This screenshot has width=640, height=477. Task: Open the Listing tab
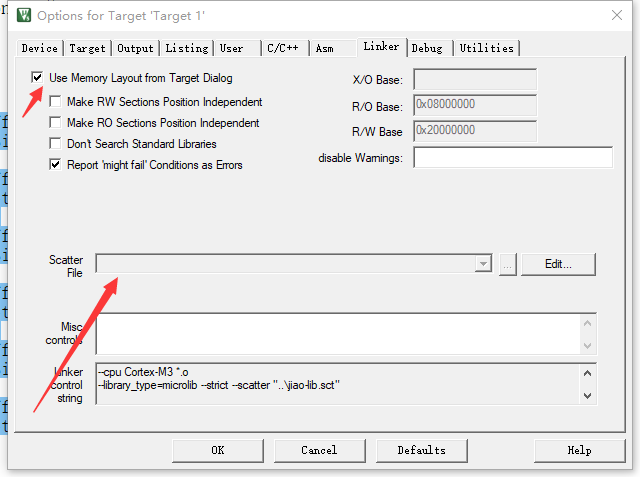tap(187, 48)
